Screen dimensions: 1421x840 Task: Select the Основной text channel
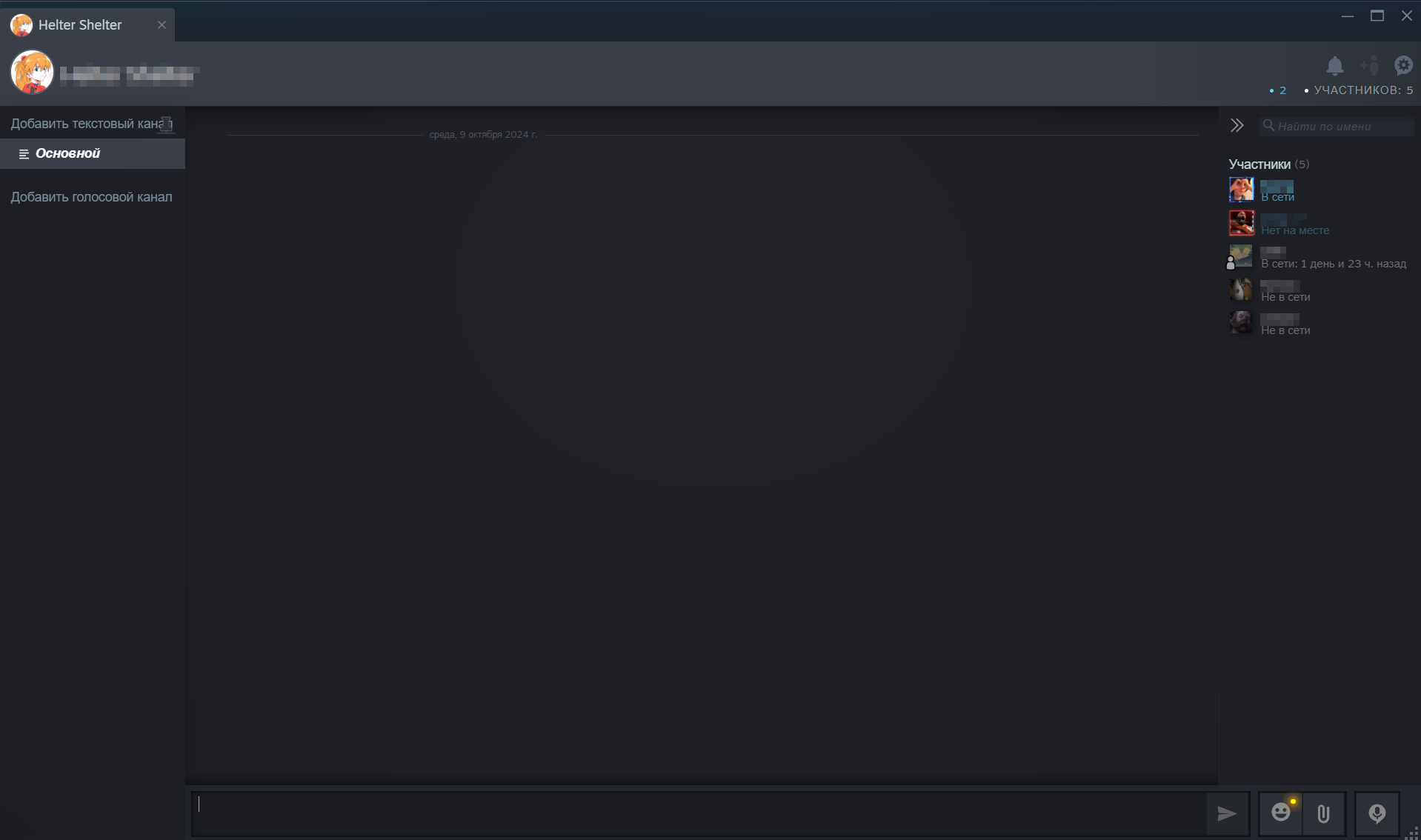tap(67, 153)
